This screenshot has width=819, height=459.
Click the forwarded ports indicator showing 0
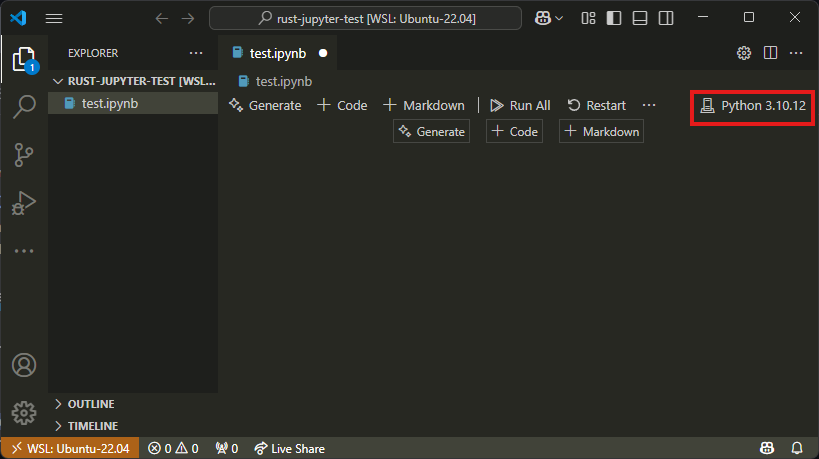click(227, 449)
